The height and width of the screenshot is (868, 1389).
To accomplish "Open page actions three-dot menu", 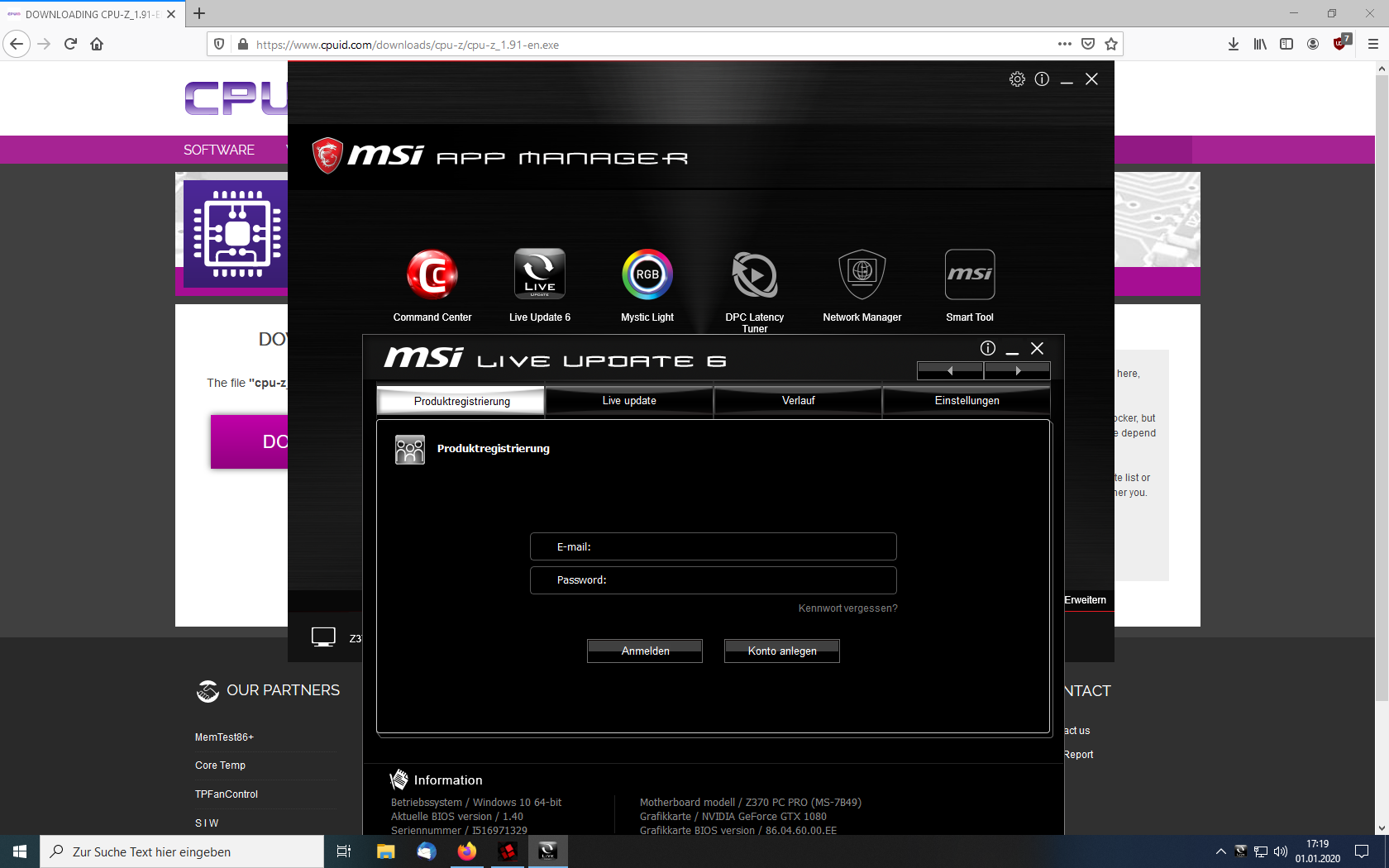I will (1065, 44).
